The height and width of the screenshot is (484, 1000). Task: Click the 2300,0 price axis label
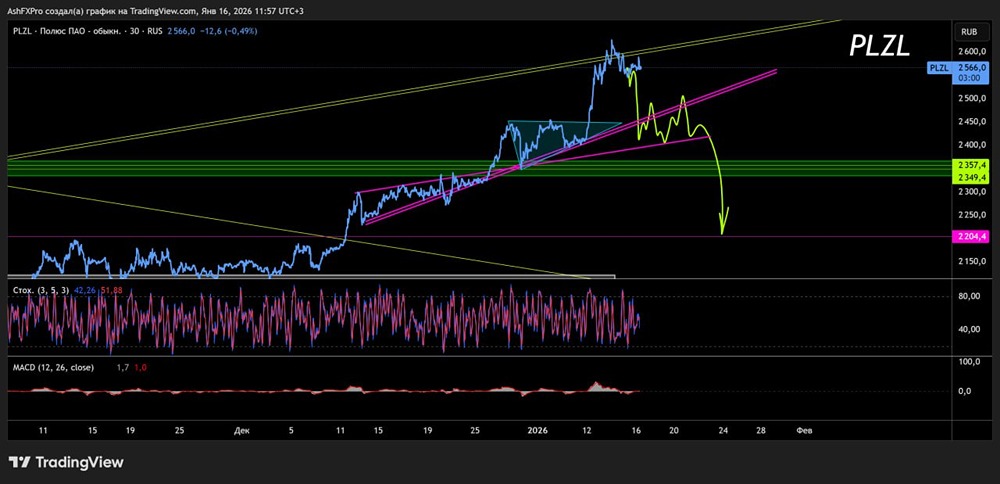pyautogui.click(x=973, y=191)
